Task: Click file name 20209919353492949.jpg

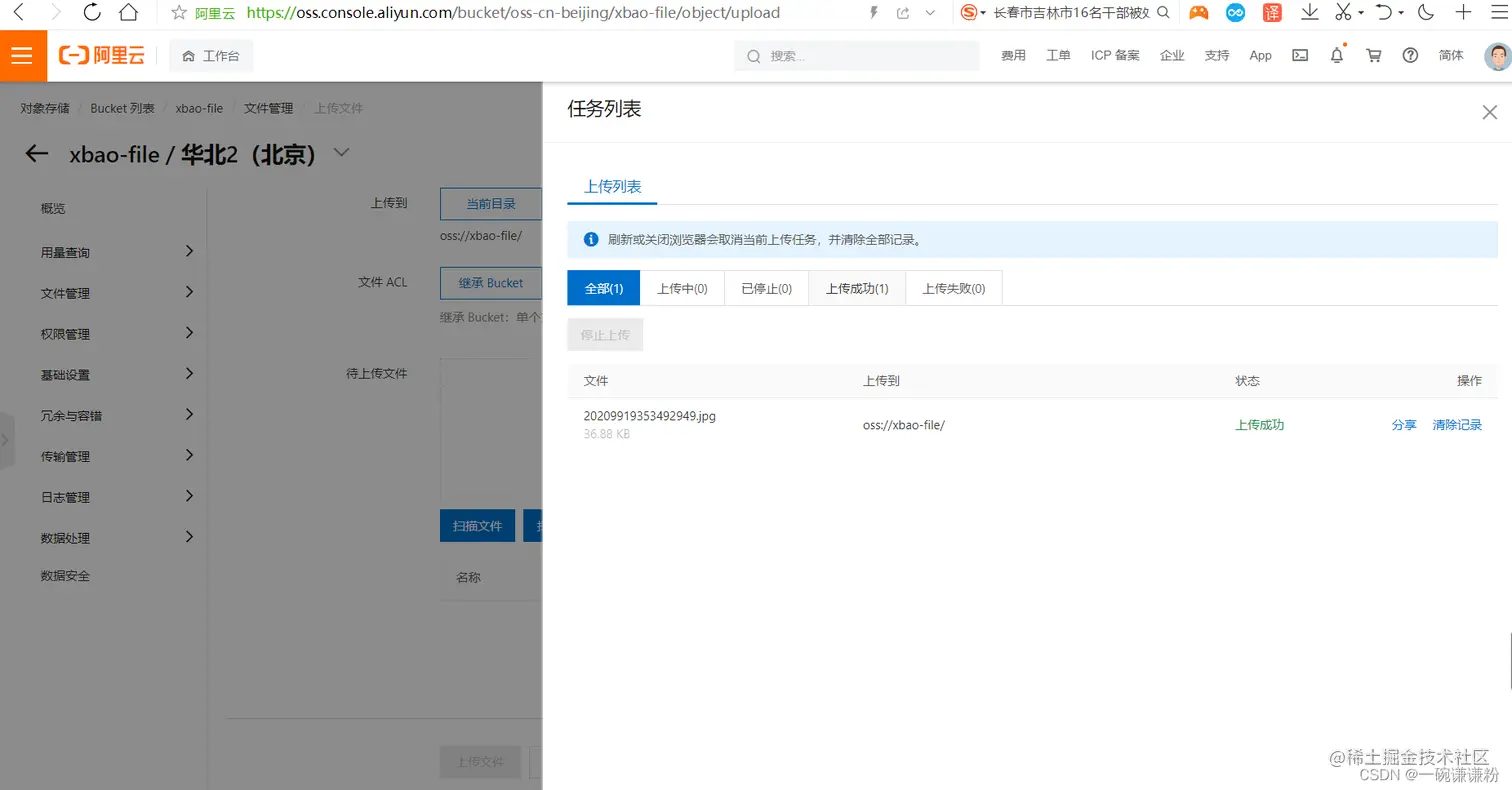Action: coord(650,416)
